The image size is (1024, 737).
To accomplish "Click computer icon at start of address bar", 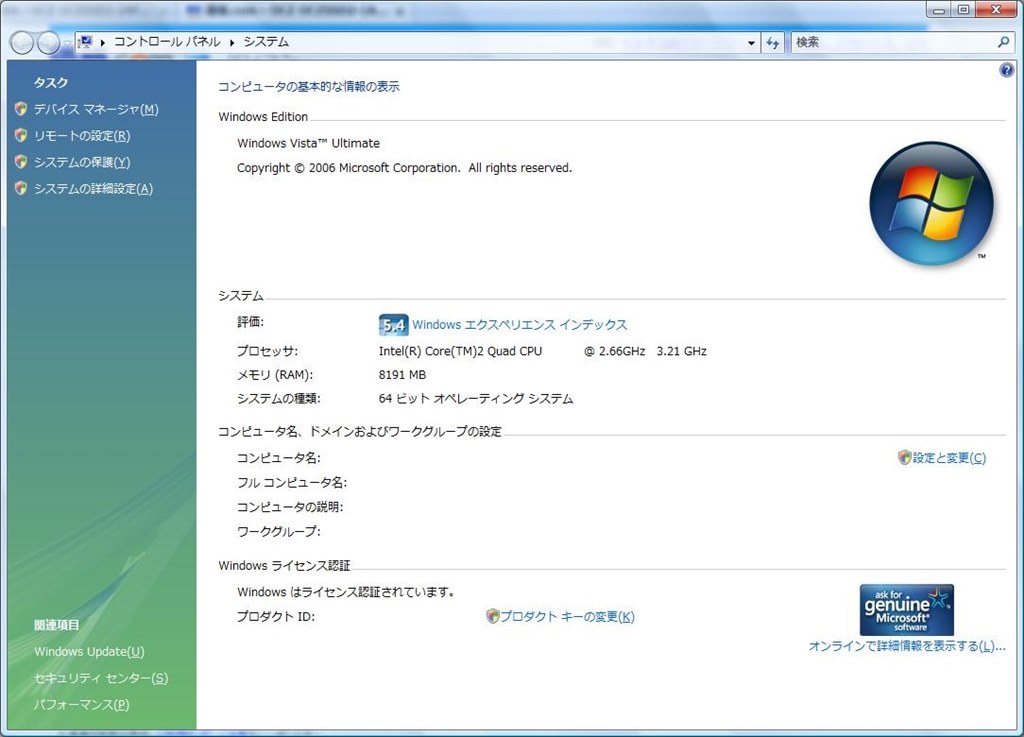I will tap(86, 42).
